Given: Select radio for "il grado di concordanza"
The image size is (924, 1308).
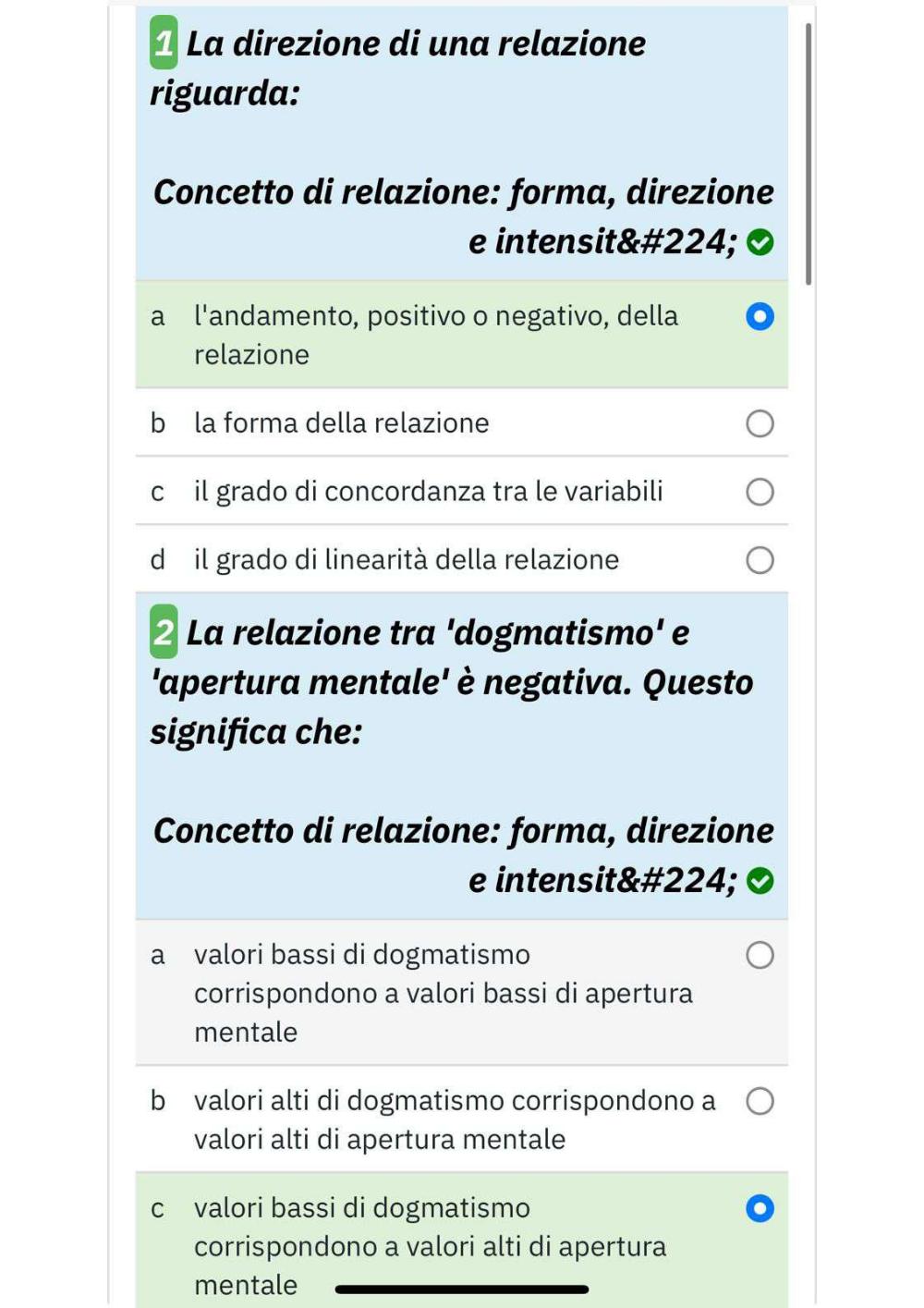Looking at the screenshot, I should pyautogui.click(x=760, y=492).
